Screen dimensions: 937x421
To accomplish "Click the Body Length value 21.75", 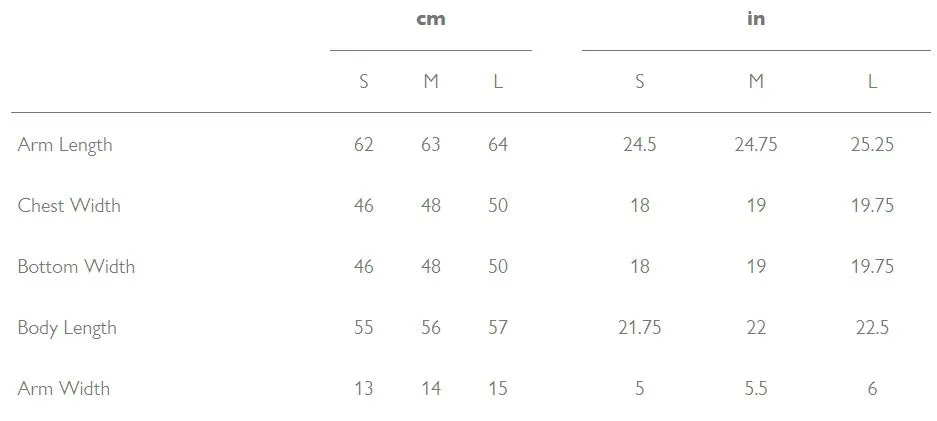I will (639, 328).
